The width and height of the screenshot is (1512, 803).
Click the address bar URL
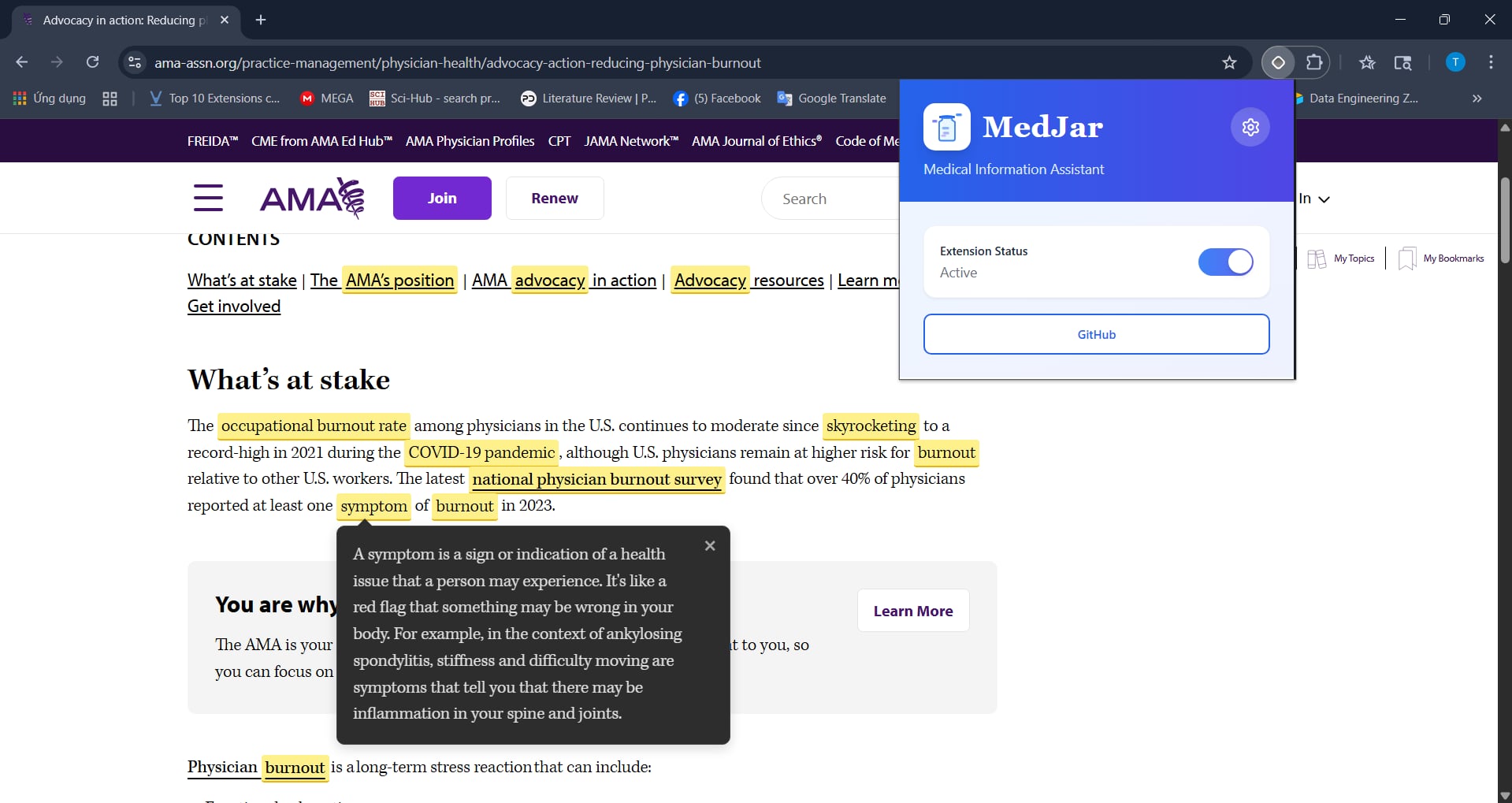click(458, 63)
